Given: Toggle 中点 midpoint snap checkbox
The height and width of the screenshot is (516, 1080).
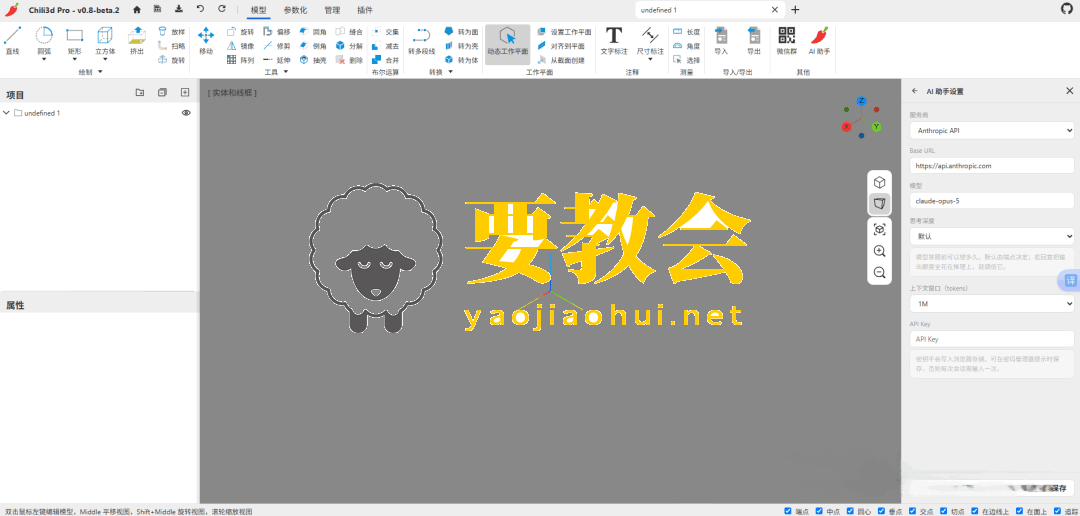Looking at the screenshot, I should click(x=819, y=511).
